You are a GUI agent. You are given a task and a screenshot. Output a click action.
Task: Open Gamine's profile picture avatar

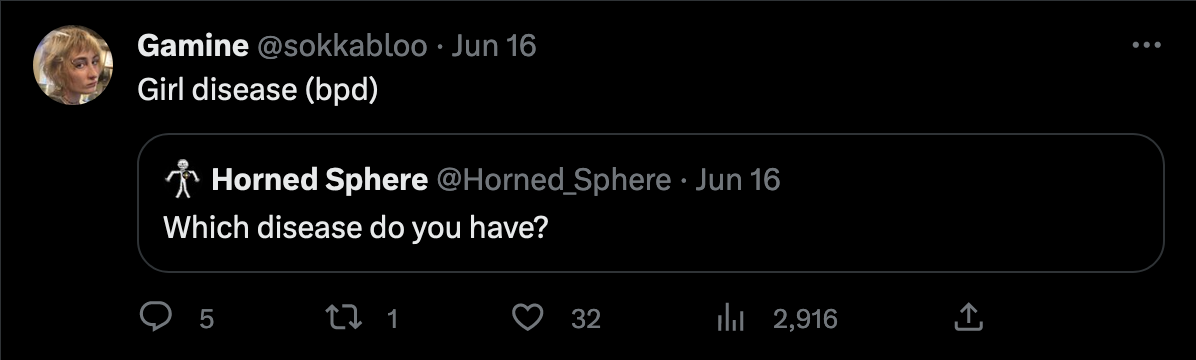click(73, 65)
